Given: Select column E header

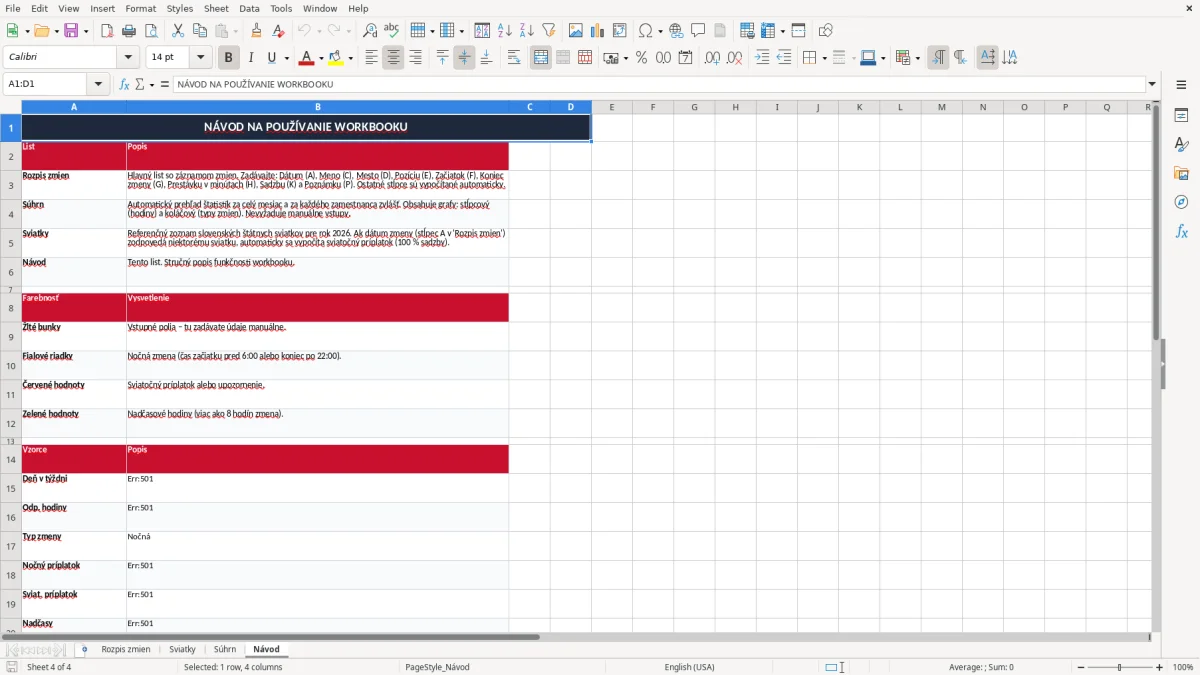Looking at the screenshot, I should (611, 107).
